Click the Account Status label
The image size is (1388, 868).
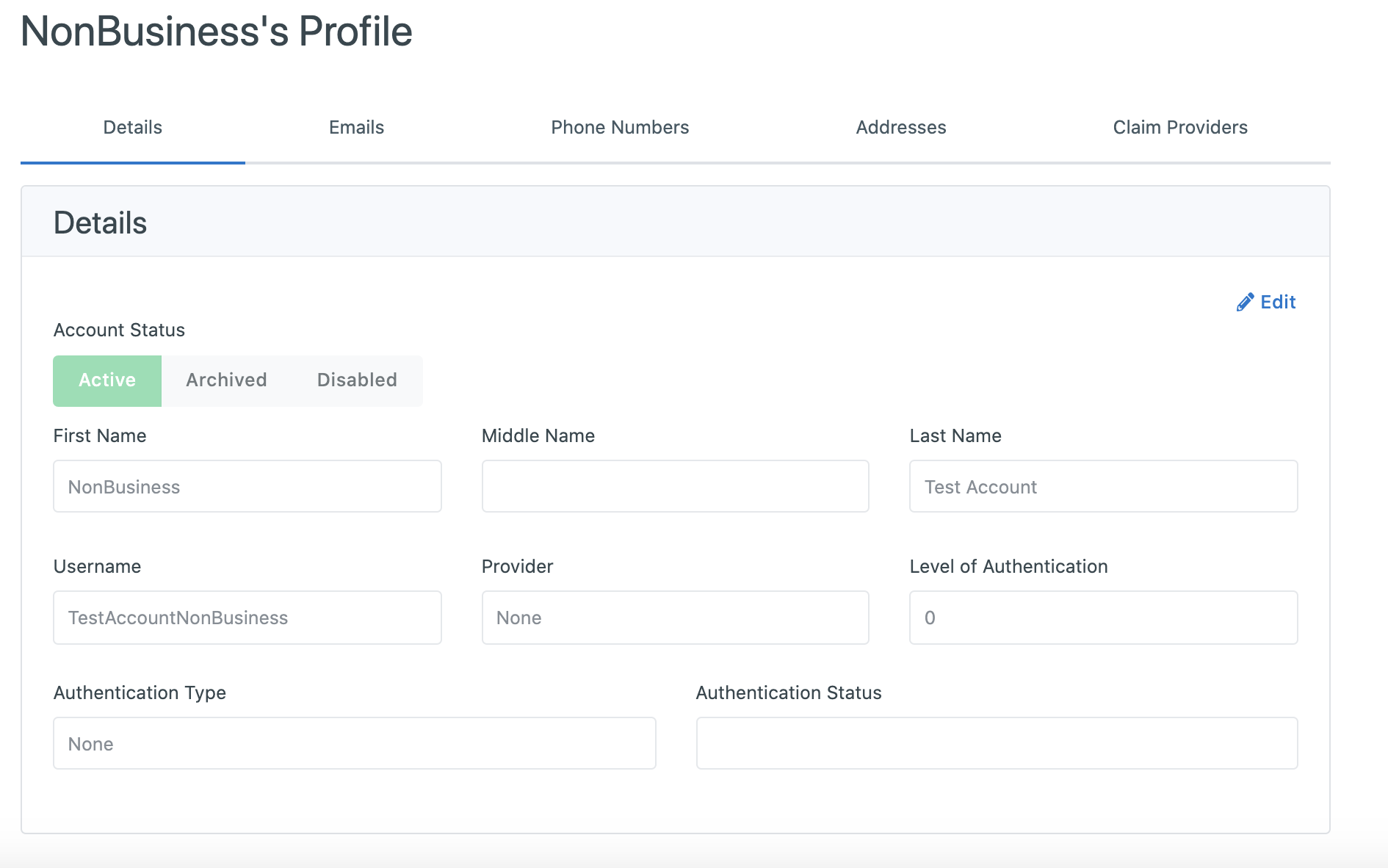click(119, 330)
